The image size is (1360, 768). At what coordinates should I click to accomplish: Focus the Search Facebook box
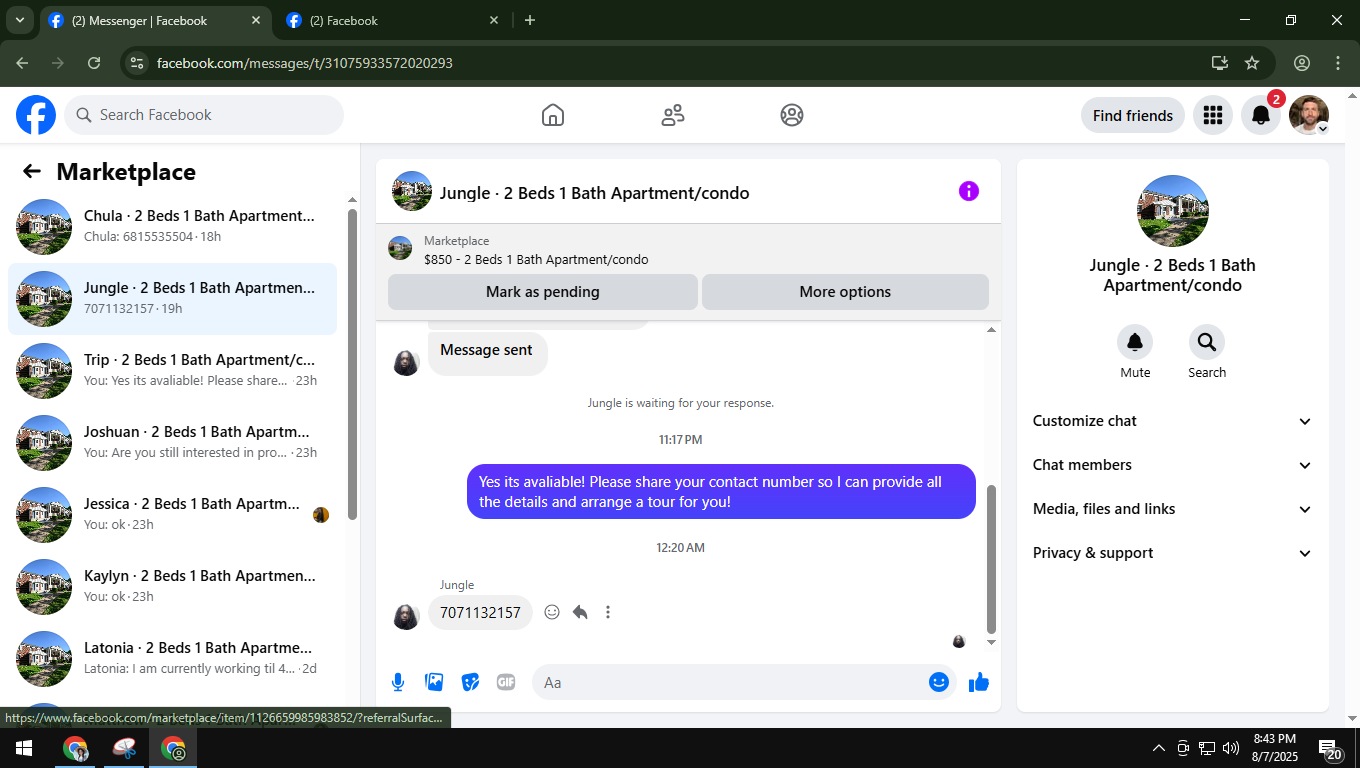click(204, 115)
